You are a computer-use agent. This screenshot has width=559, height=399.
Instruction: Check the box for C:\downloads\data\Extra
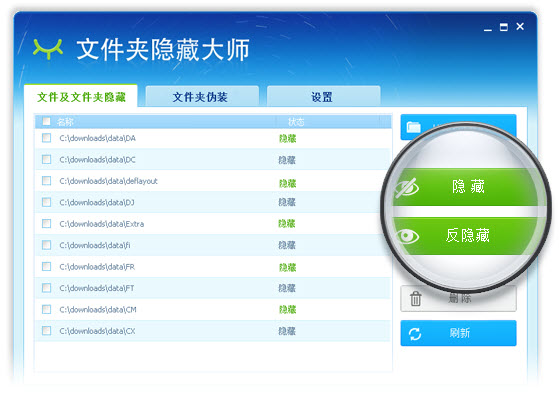point(46,224)
